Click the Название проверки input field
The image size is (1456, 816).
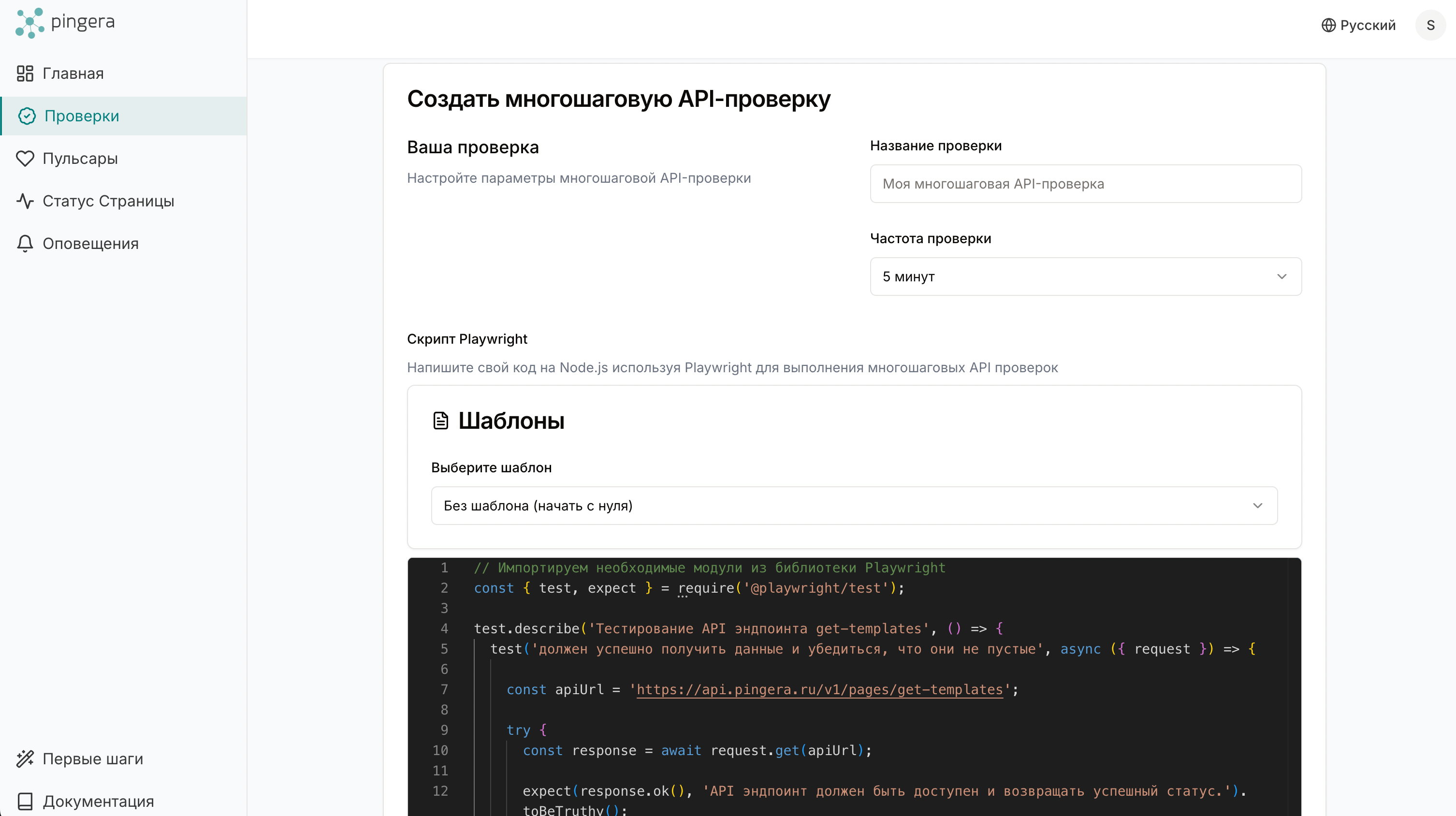point(1086,184)
